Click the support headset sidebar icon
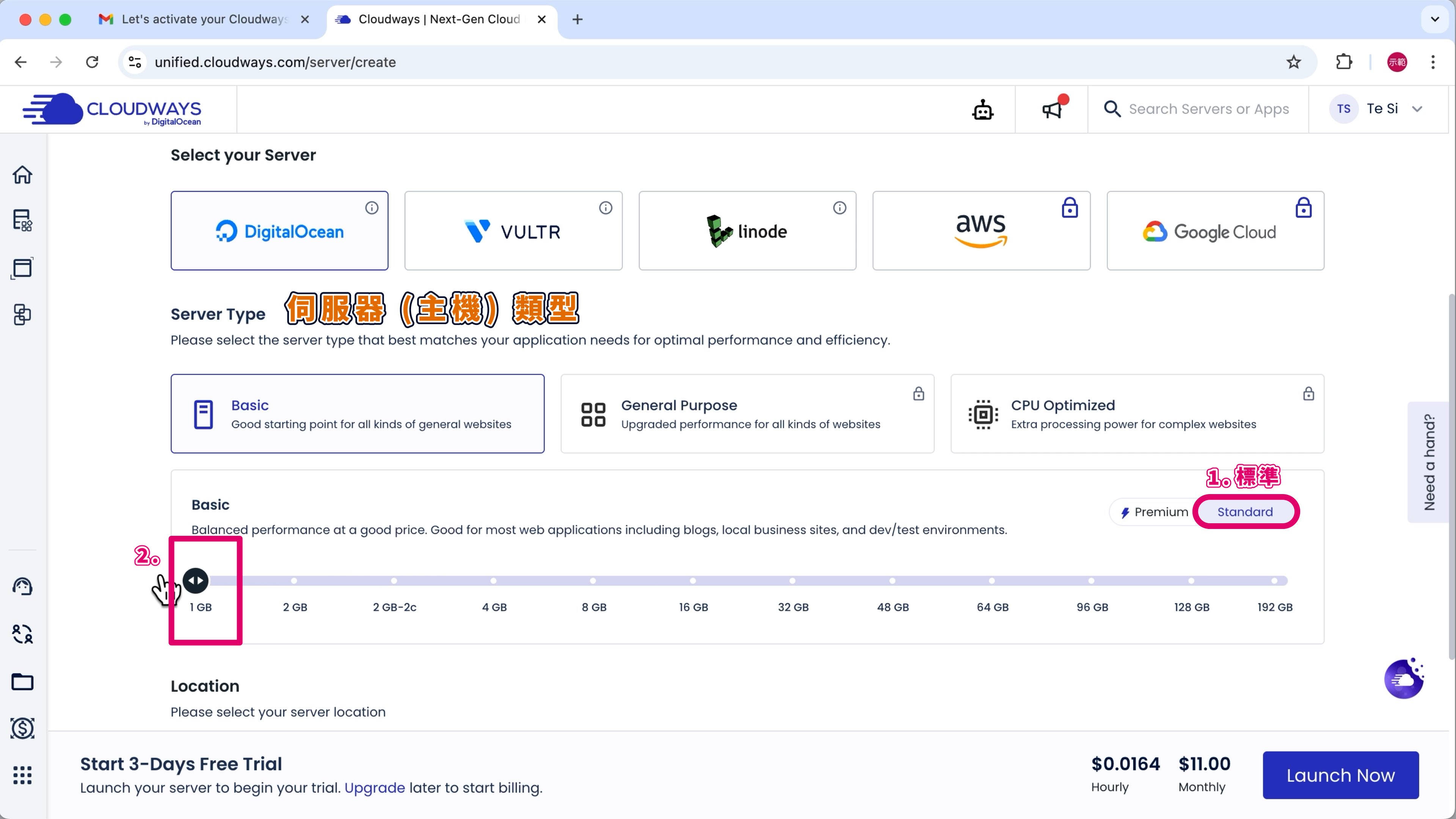The image size is (1456, 819). (x=23, y=587)
